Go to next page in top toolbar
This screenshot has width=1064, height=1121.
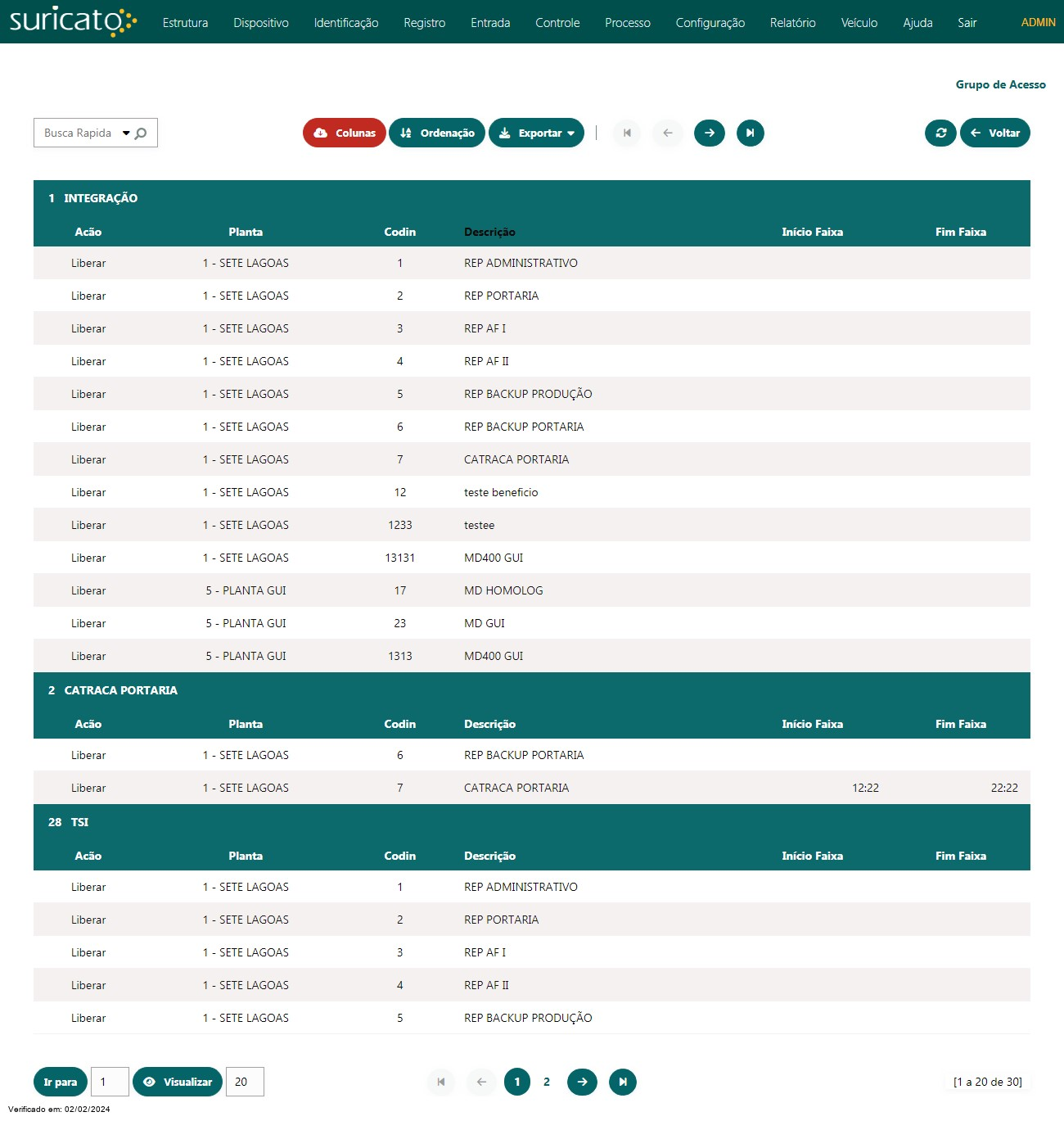(710, 133)
